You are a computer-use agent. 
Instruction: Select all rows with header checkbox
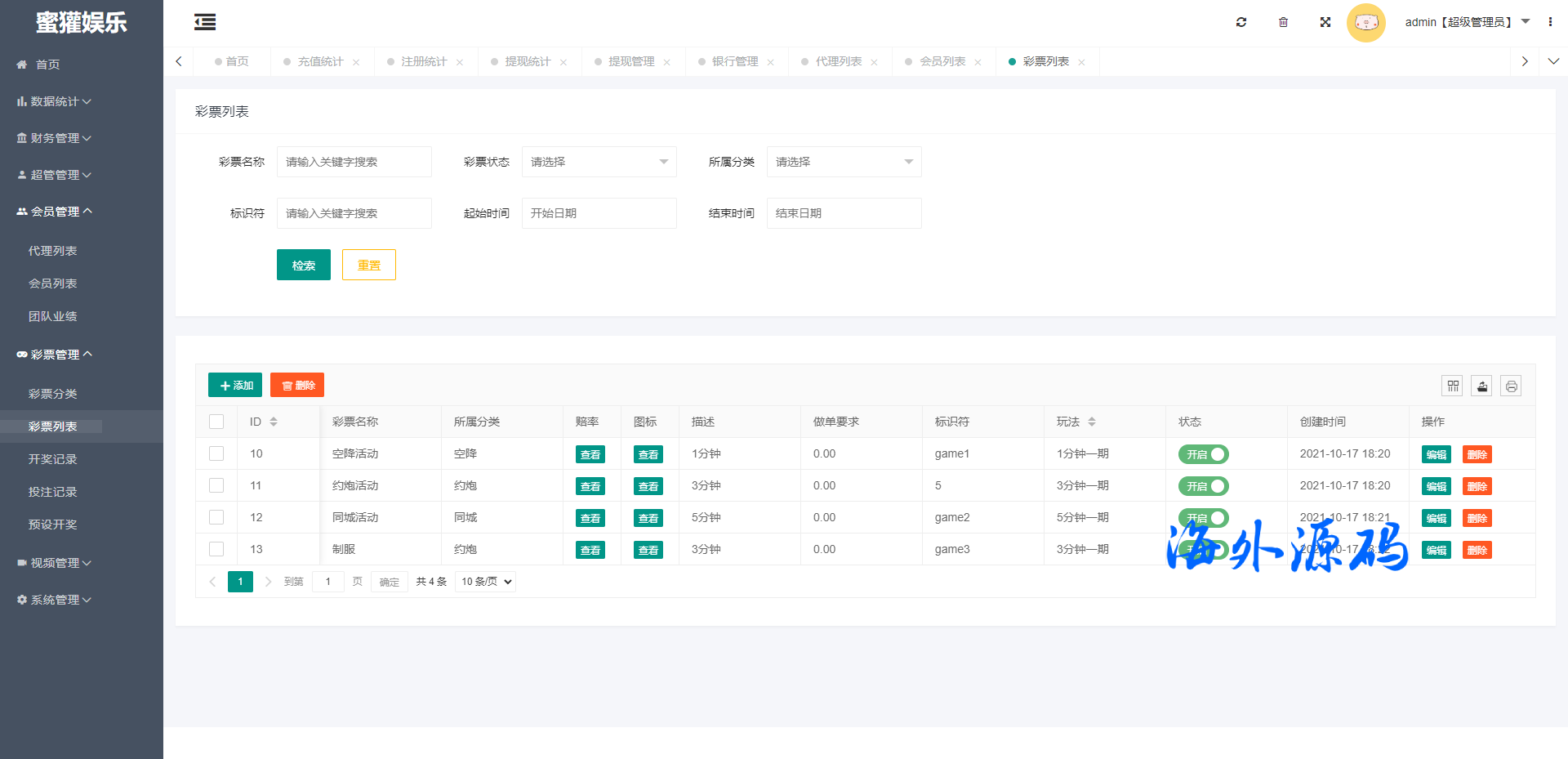pos(216,422)
